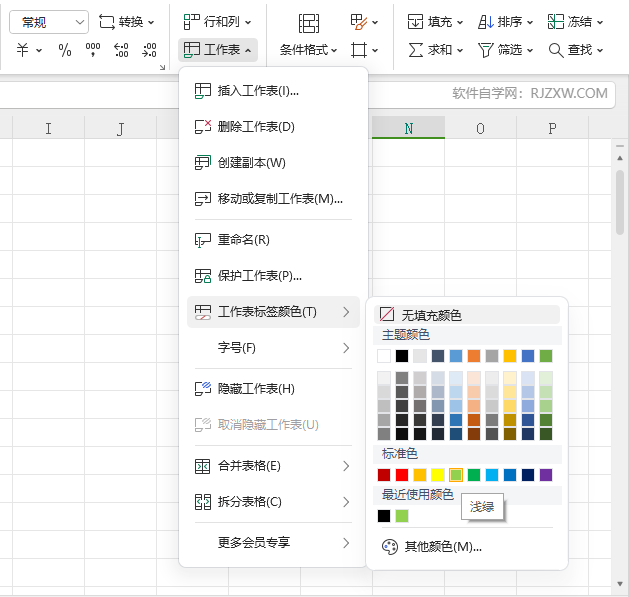Viewport: 629px width, 597px height.
Task: Click the 筛选 filter button
Action: (505, 50)
